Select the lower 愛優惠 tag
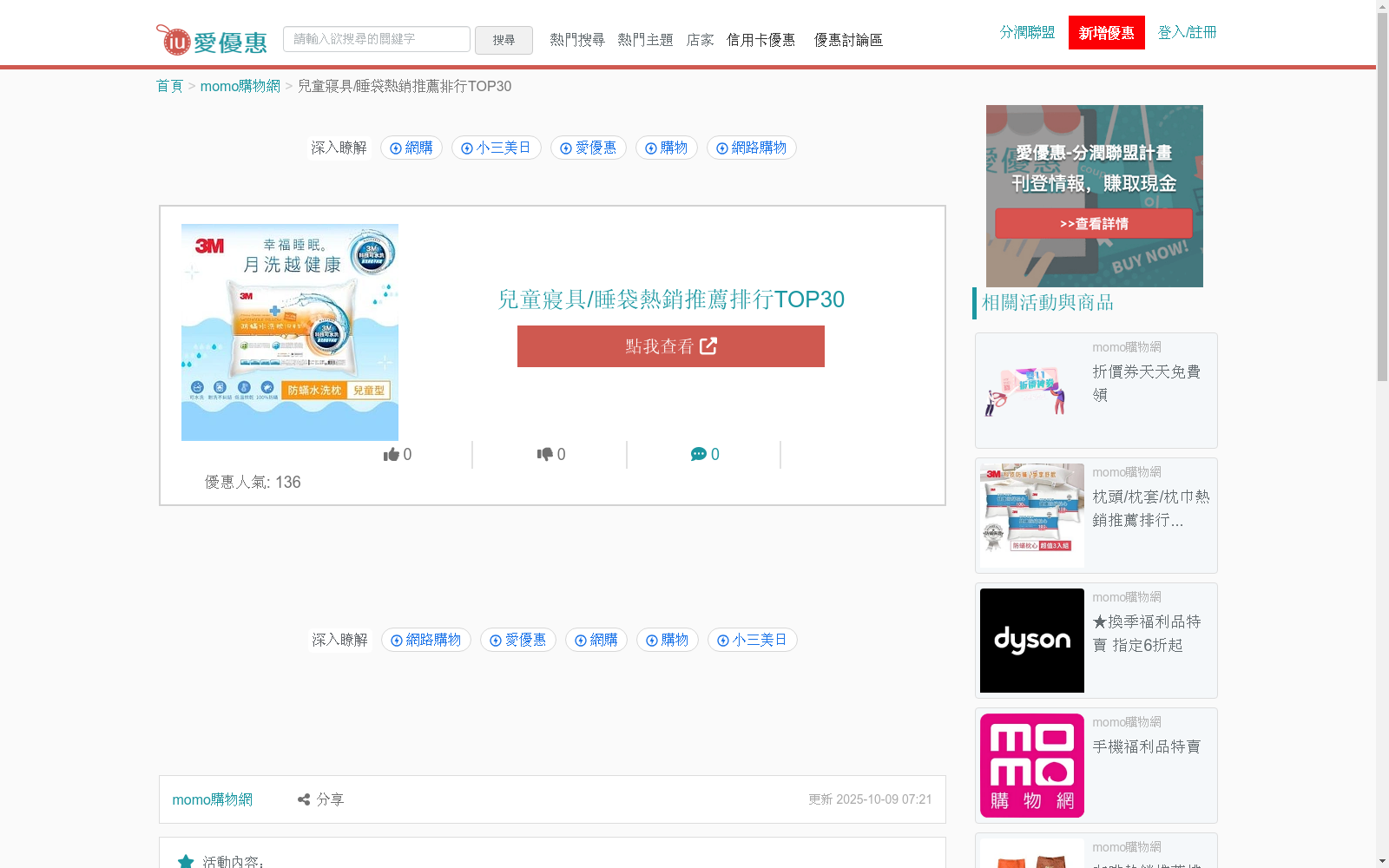This screenshot has height=868, width=1389. pos(518,640)
